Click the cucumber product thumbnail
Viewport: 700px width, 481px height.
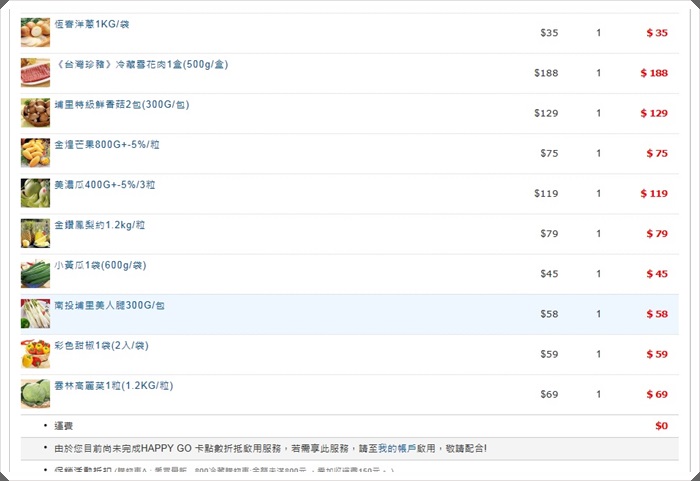[35, 273]
